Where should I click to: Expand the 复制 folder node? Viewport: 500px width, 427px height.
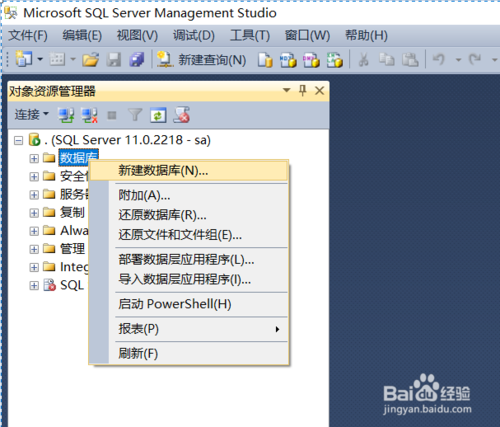click(x=34, y=213)
